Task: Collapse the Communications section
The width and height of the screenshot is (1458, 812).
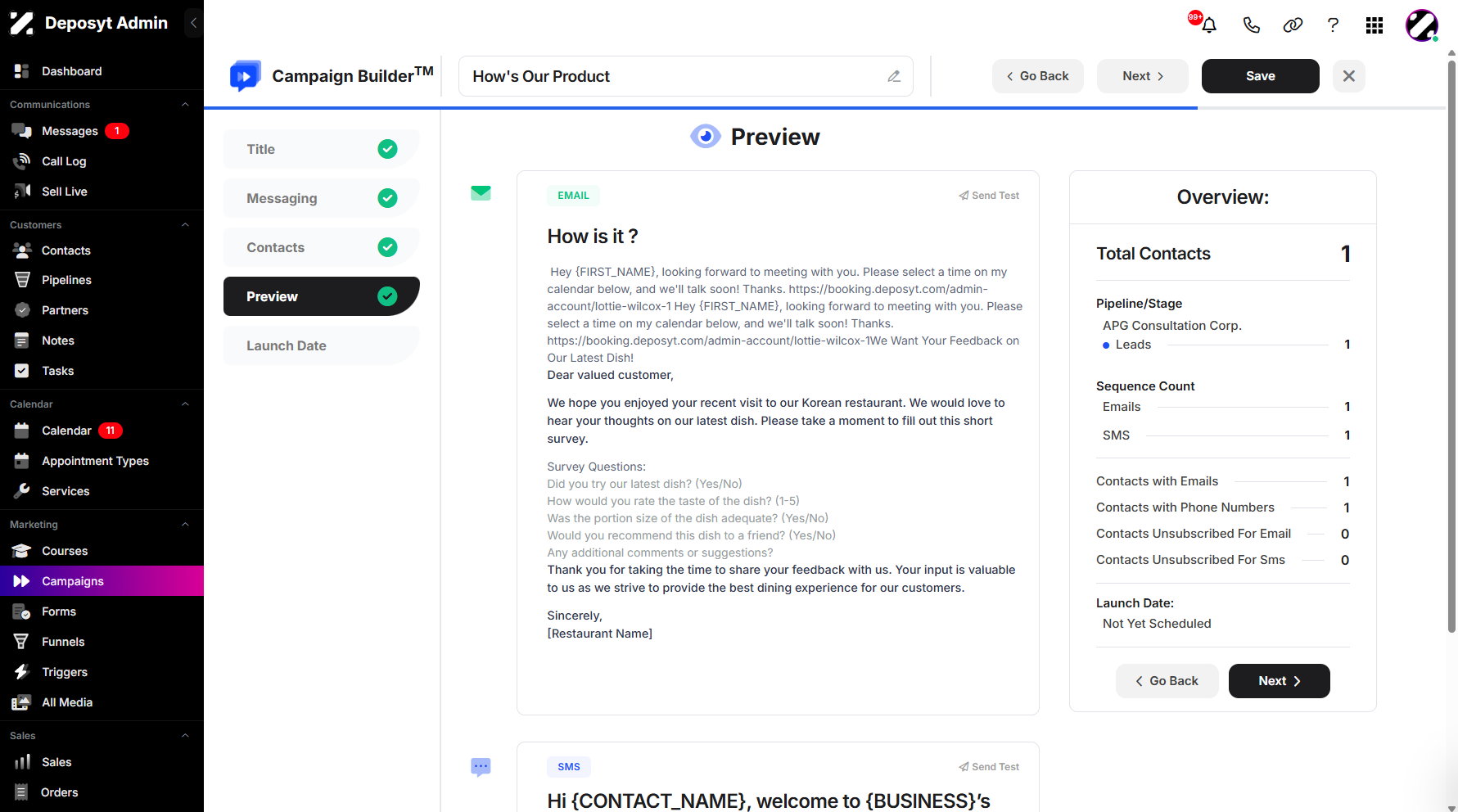Action: pyautogui.click(x=185, y=105)
